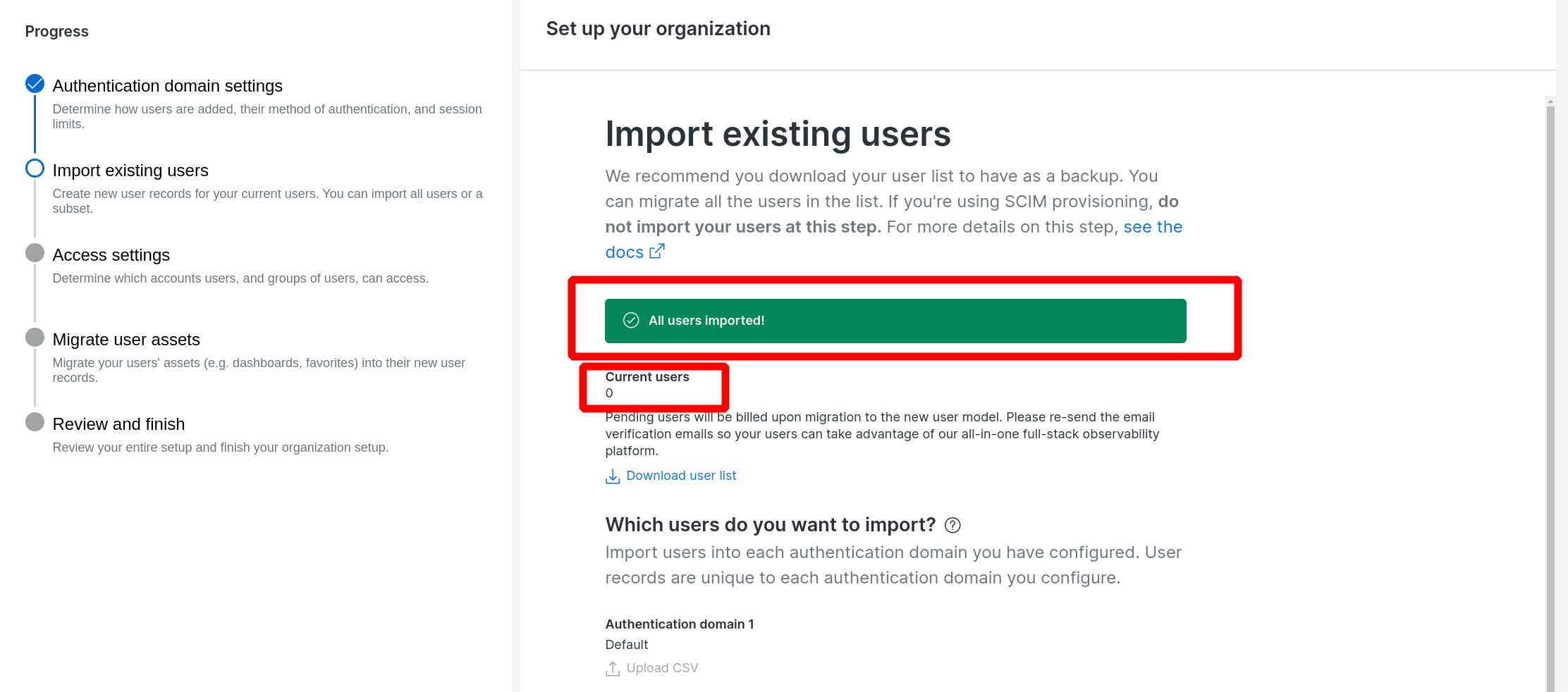Click the Upload CSV button
This screenshot has height=692, width=1568.
[x=661, y=668]
